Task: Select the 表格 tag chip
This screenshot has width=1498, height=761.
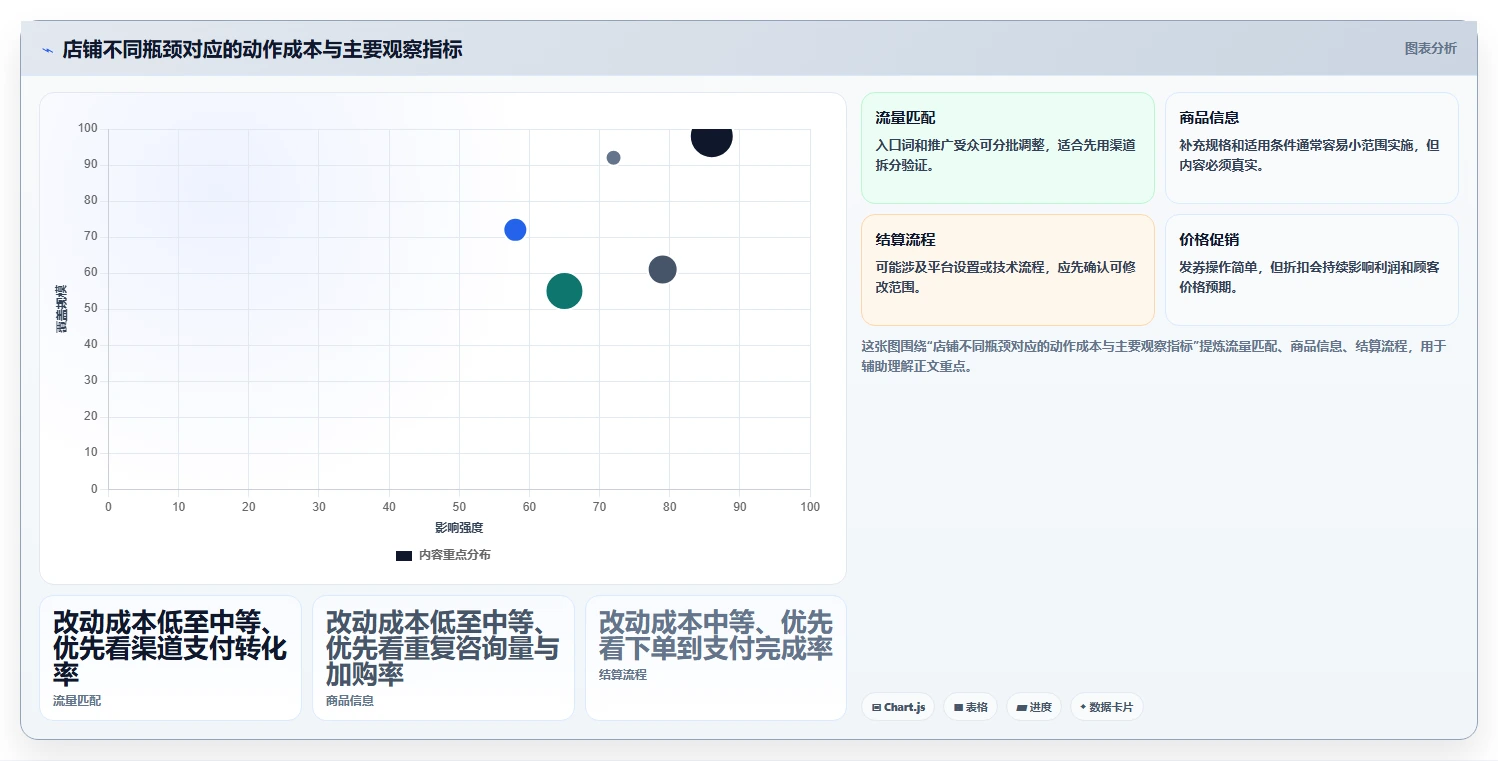Action: click(x=970, y=707)
